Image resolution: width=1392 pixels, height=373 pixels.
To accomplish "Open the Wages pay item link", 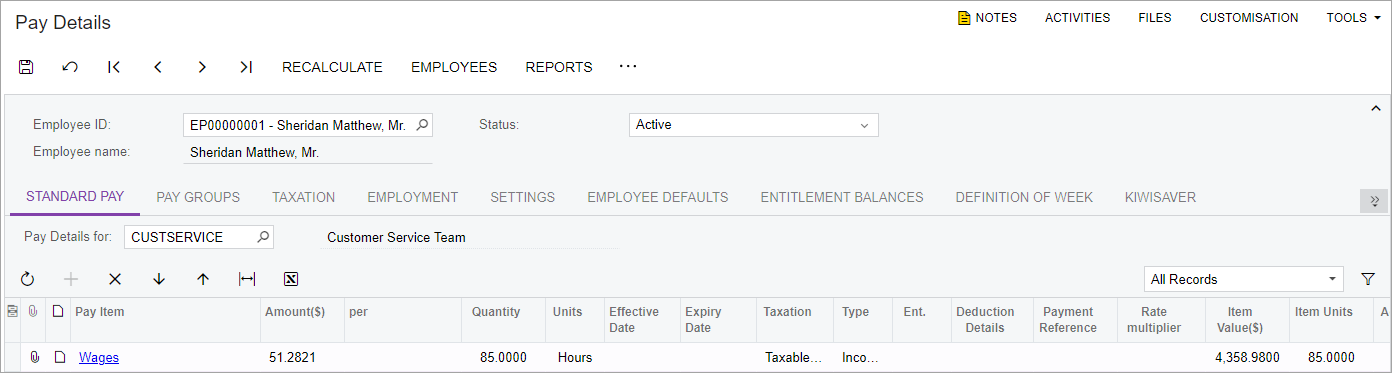I will 99,357.
